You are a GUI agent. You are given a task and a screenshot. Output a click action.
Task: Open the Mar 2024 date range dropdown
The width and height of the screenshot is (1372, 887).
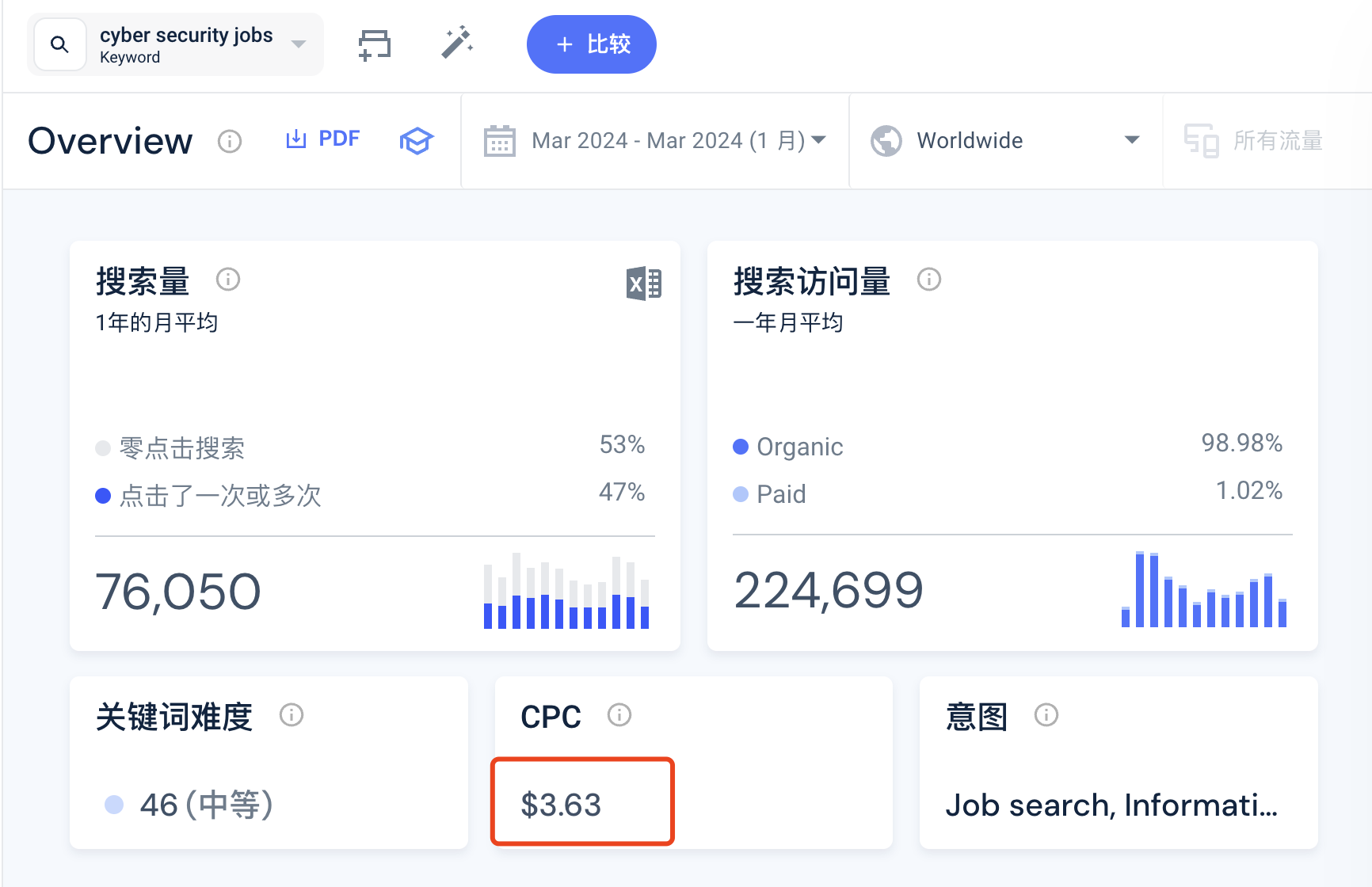coord(679,141)
